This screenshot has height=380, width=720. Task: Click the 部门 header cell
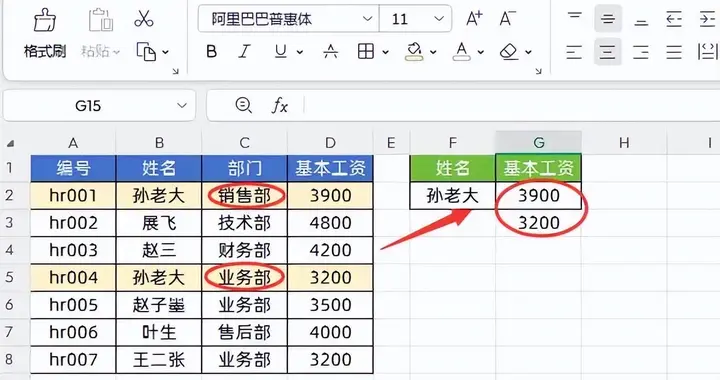point(244,168)
